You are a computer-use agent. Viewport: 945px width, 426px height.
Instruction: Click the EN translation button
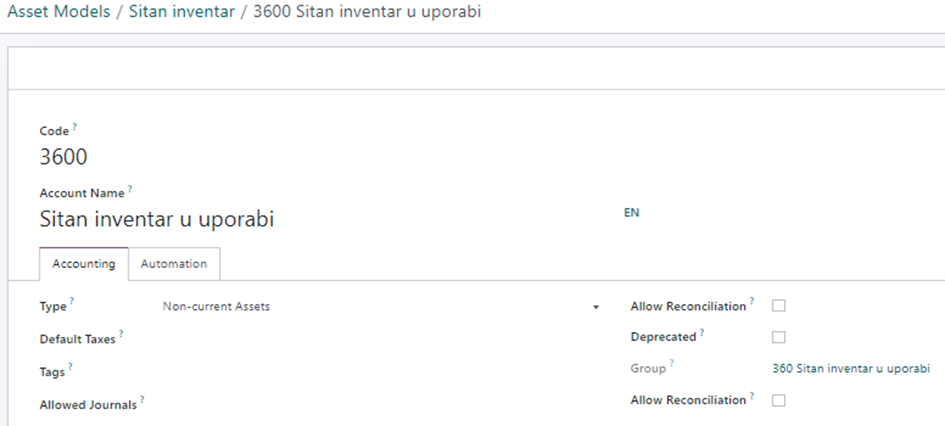click(x=631, y=213)
